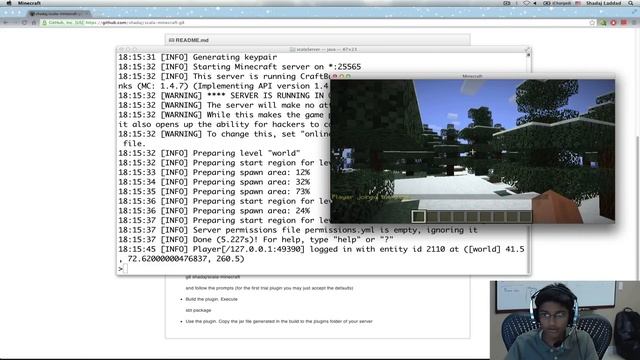Click the terminal vertical scrollbar
The width and height of the screenshot is (640, 360).
[529, 163]
